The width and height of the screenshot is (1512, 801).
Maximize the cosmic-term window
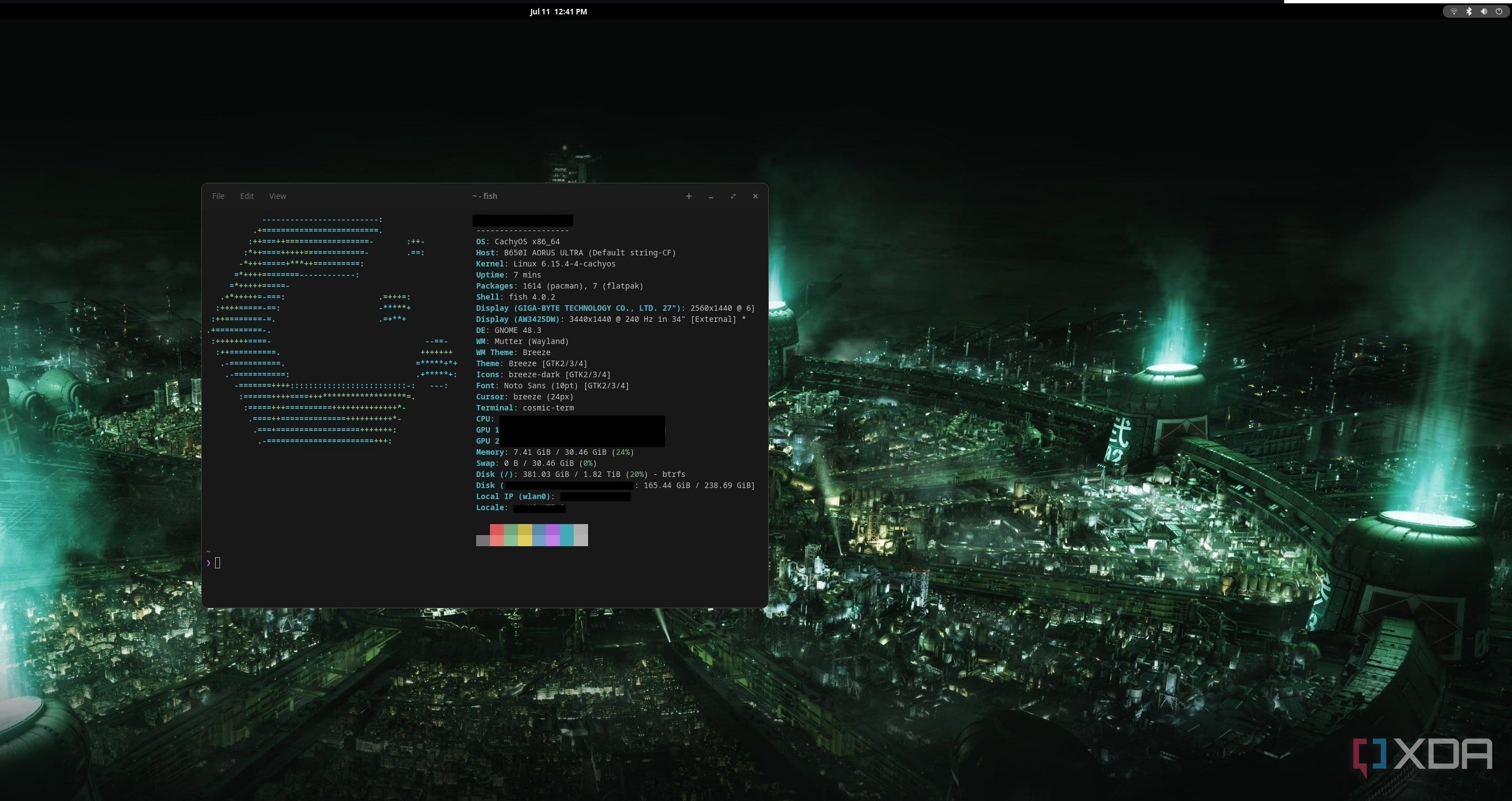coord(733,196)
